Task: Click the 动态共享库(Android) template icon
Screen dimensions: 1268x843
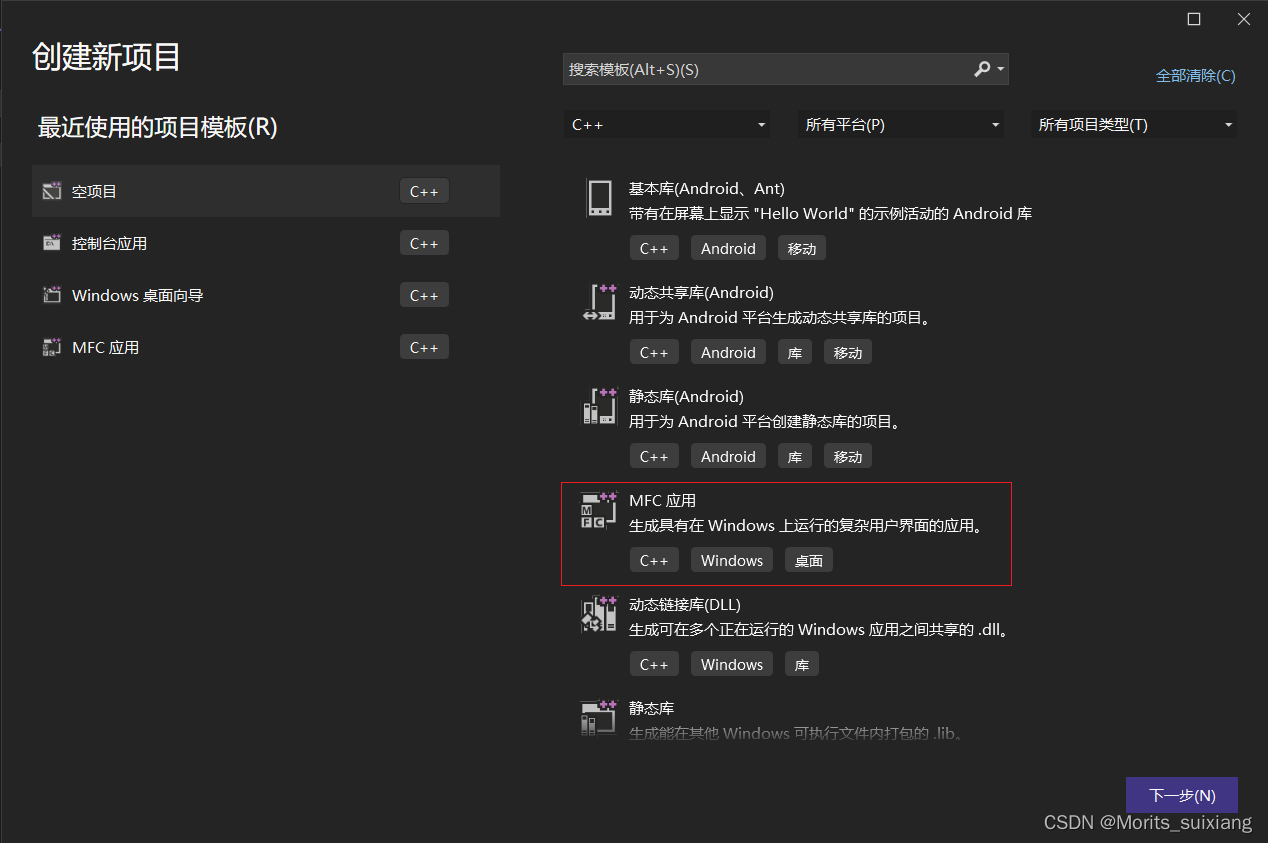Action: 599,302
